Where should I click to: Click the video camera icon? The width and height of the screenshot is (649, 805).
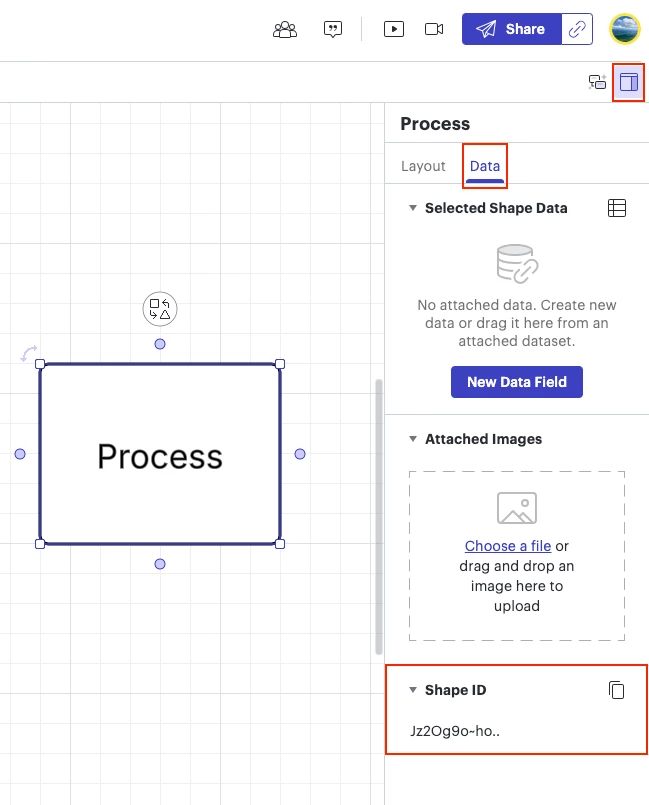tap(434, 29)
